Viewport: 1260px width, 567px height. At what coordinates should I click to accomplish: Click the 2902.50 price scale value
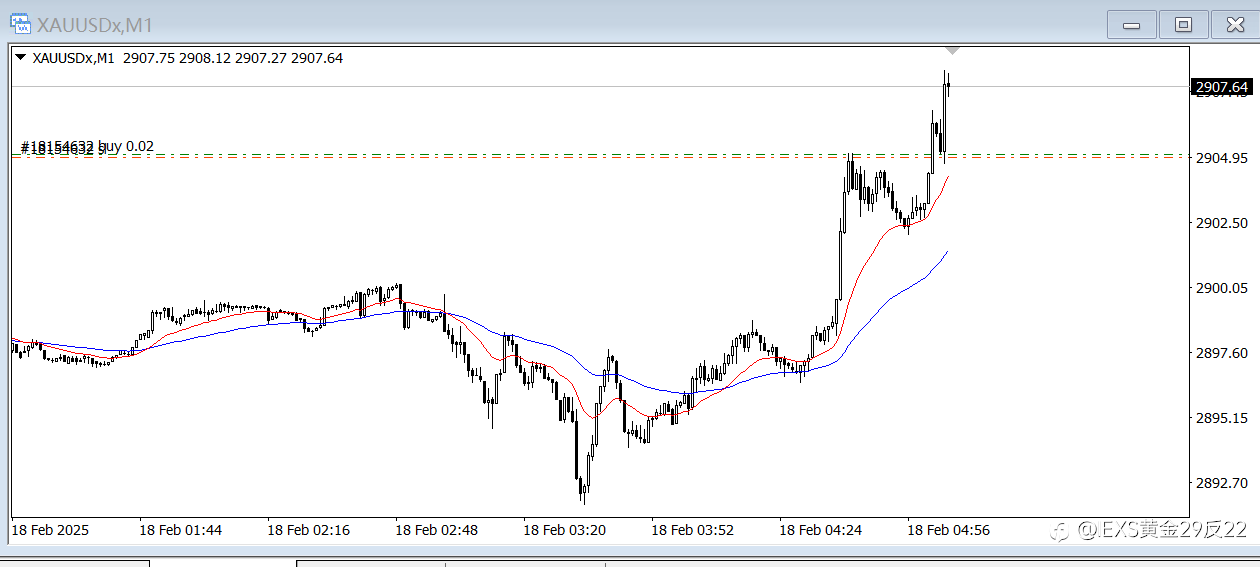click(x=1221, y=223)
